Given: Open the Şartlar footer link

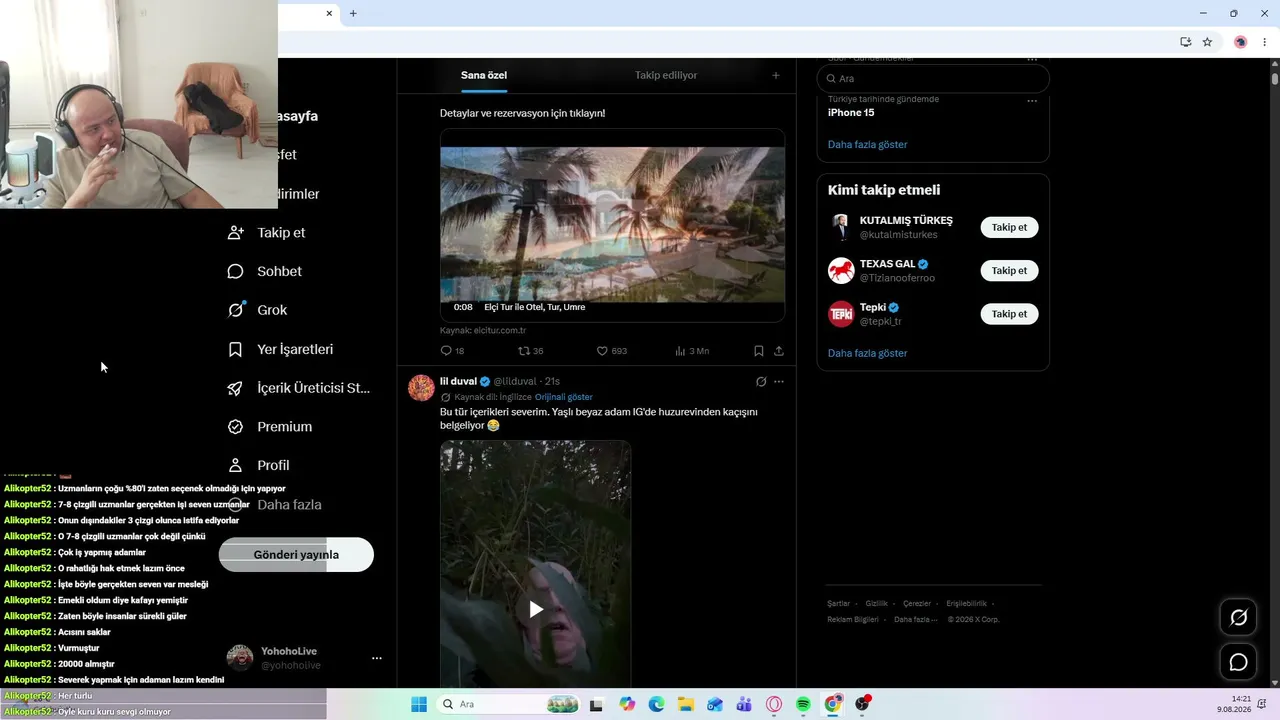Looking at the screenshot, I should 839,604.
